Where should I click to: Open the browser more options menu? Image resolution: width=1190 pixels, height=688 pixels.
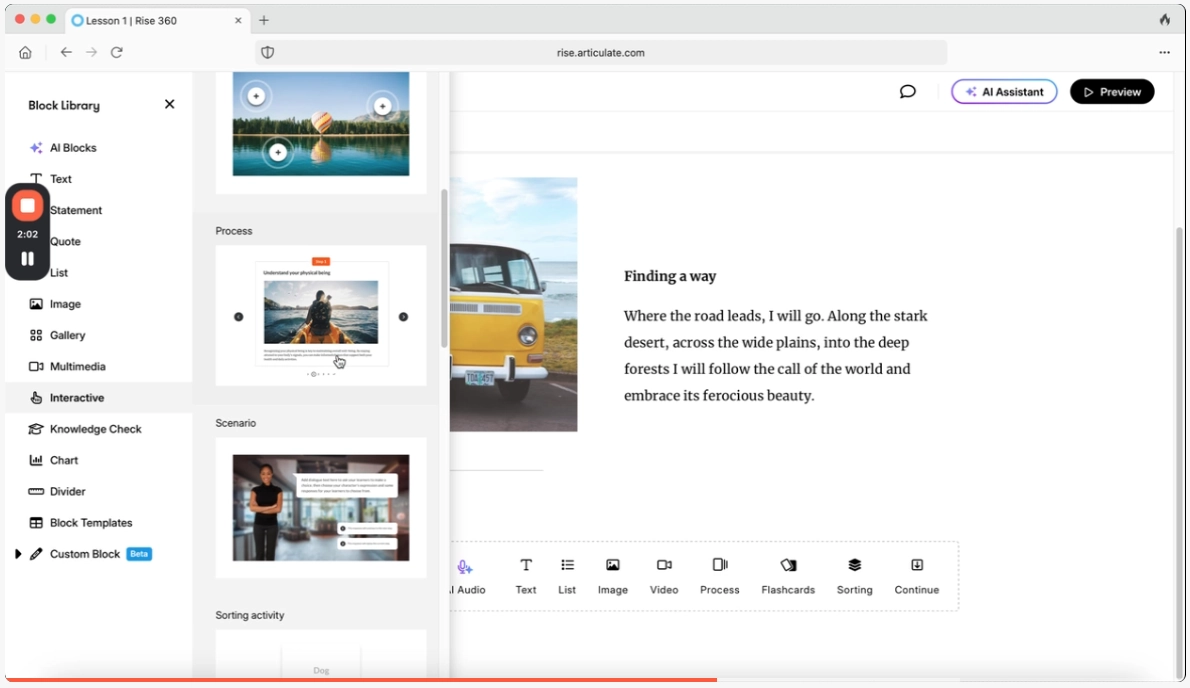tap(1164, 52)
